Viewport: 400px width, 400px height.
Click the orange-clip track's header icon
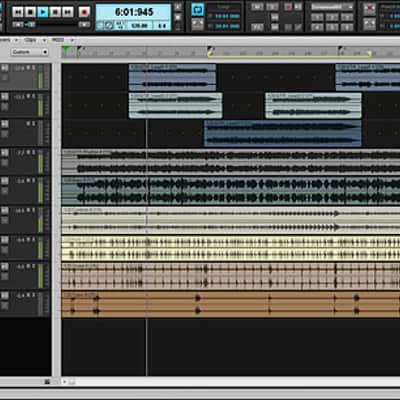click(x=5, y=295)
